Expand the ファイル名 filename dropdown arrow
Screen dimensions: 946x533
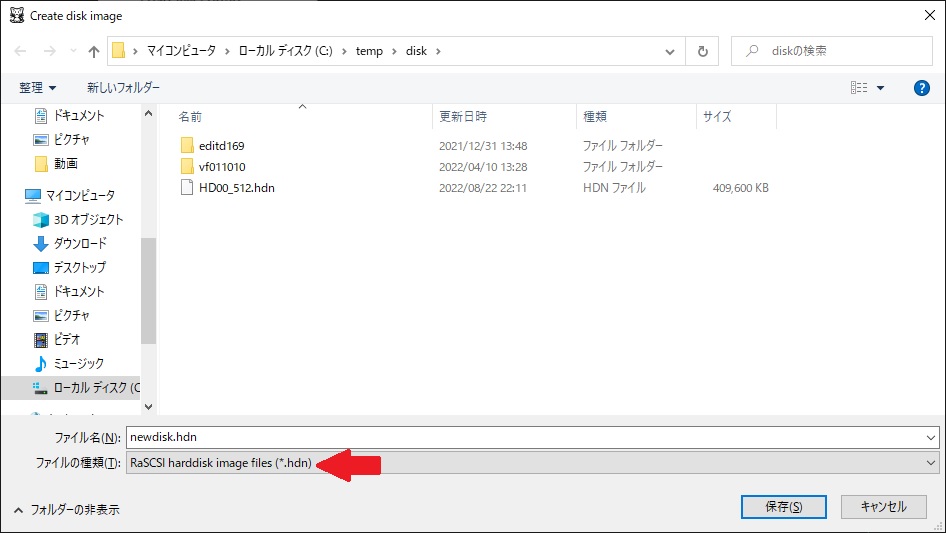(x=932, y=437)
